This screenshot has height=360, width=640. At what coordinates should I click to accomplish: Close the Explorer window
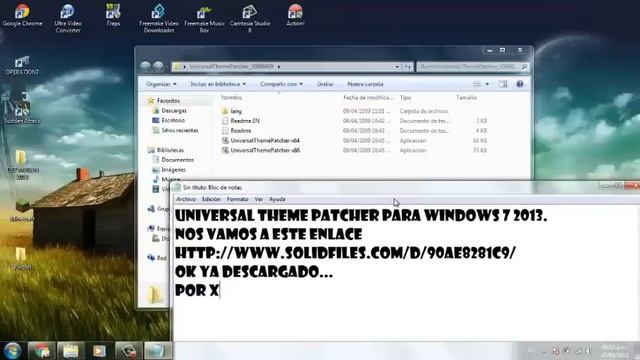[520, 50]
